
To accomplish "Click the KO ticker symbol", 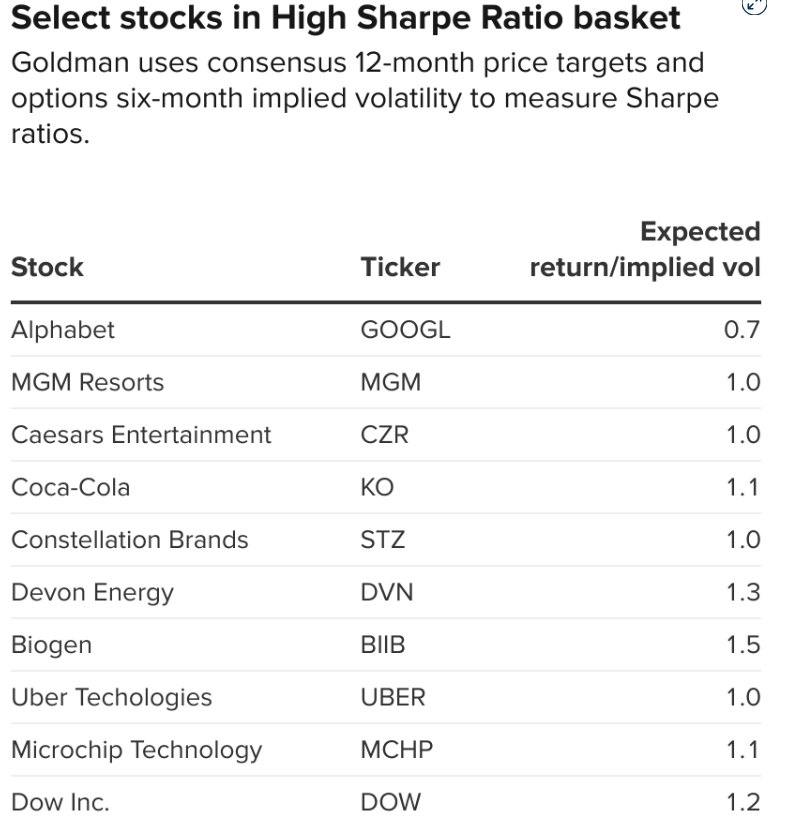I will click(x=377, y=488).
